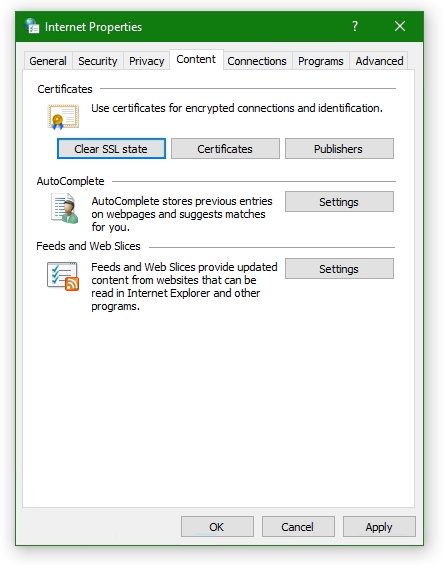This screenshot has height=565, width=444.
Task: Click 'AutoComplete stores previous entries' description
Action: [182, 214]
